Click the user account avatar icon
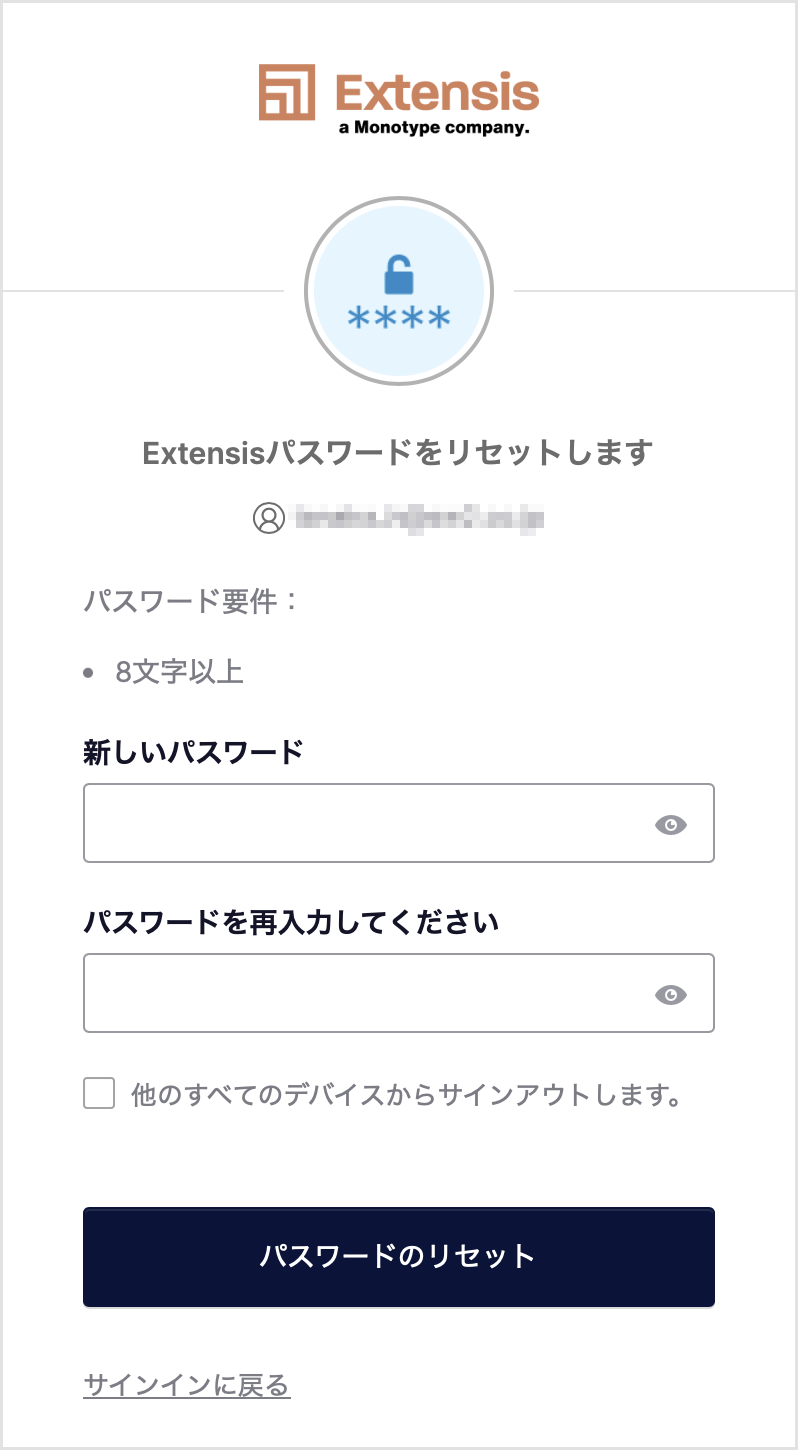Screen dimensions: 798x1450 (x=269, y=517)
